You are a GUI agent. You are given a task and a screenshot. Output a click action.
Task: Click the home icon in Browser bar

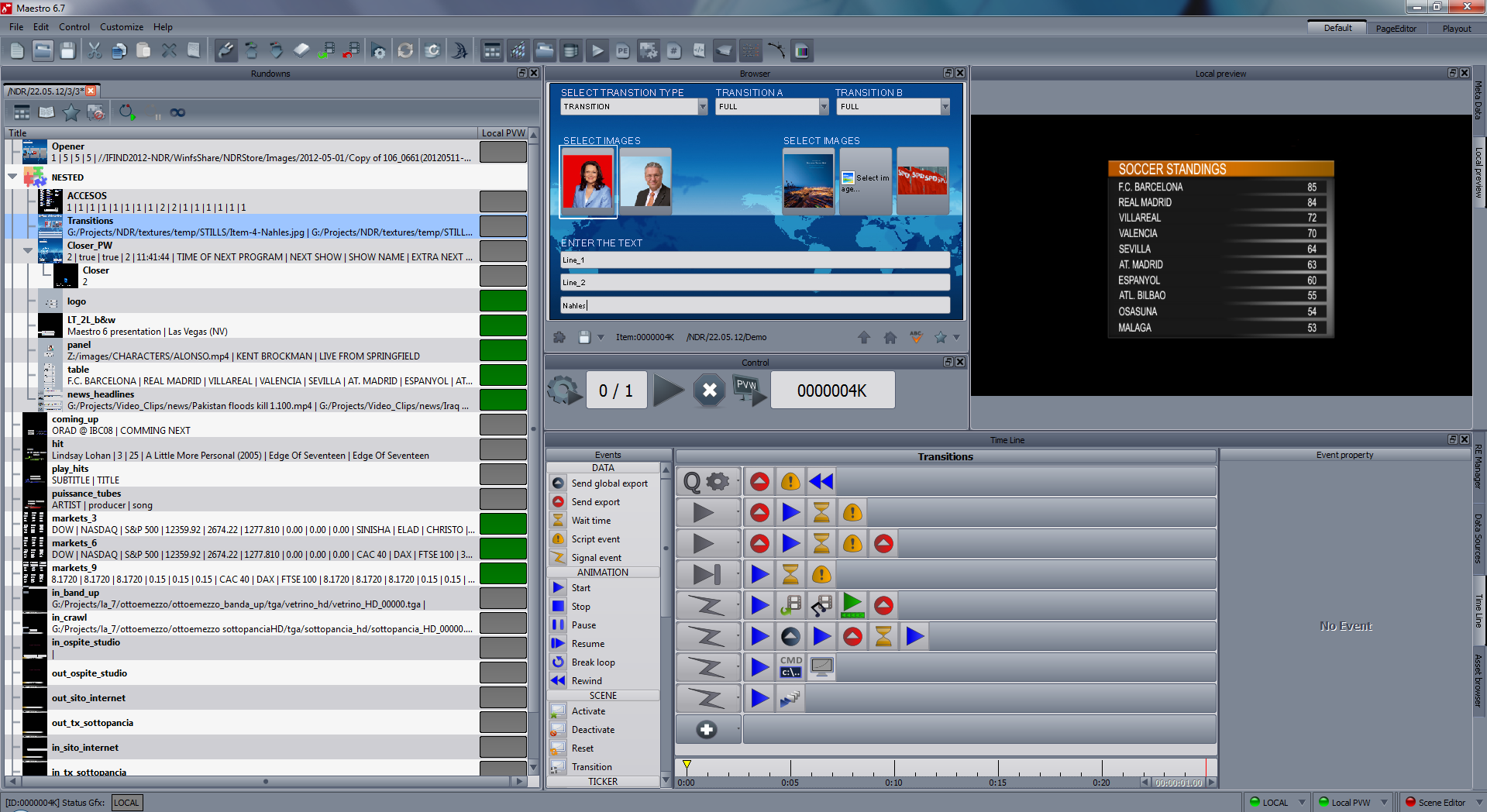[890, 337]
